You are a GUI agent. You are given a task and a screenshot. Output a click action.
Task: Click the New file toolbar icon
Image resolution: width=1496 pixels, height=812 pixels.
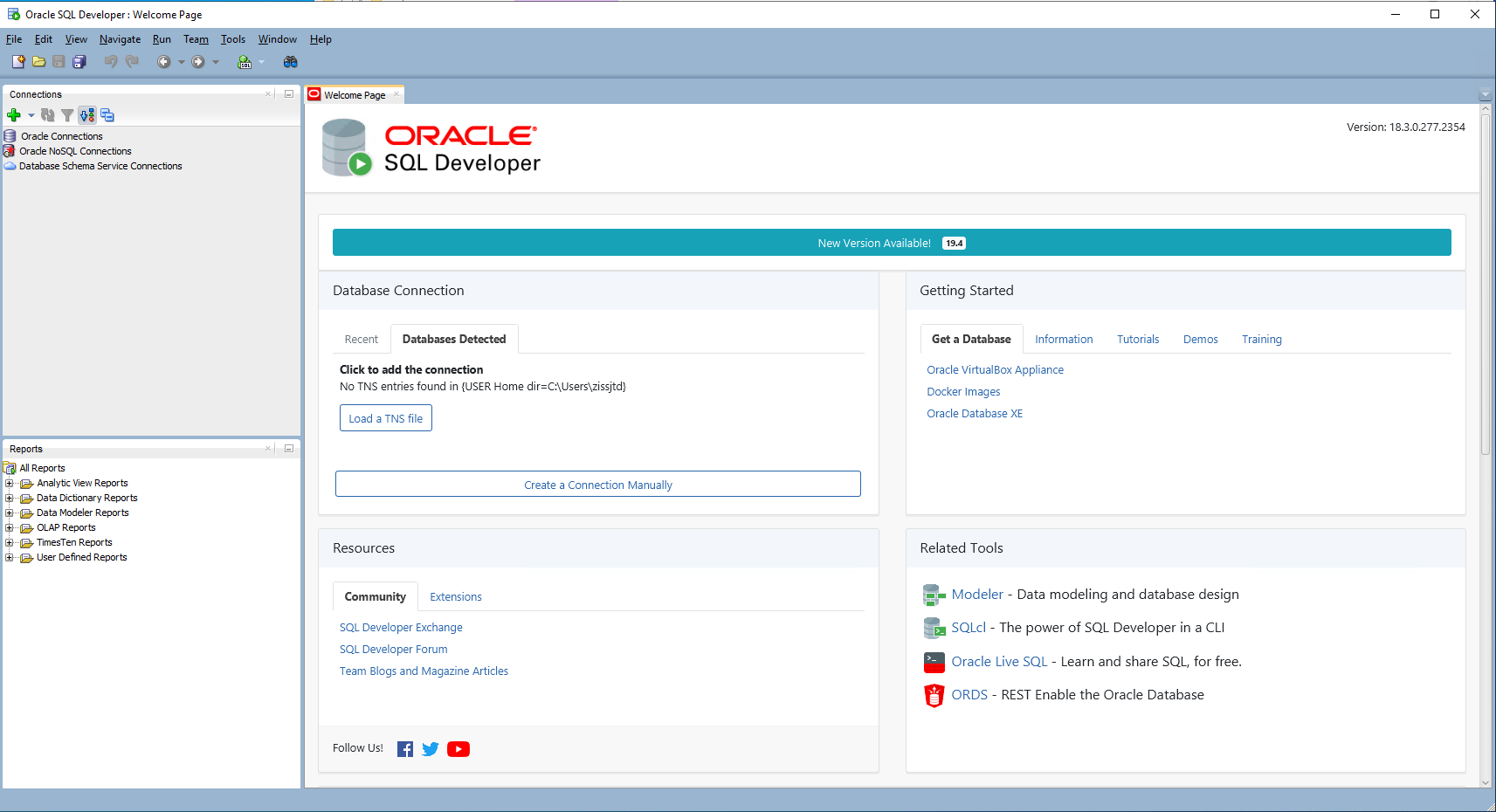(18, 62)
